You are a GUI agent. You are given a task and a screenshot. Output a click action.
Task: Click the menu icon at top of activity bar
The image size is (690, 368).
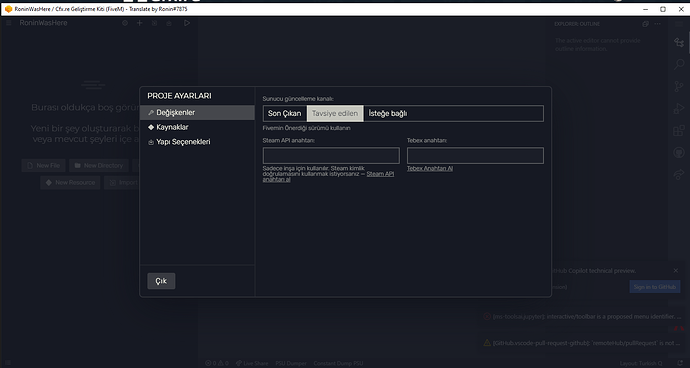679,23
